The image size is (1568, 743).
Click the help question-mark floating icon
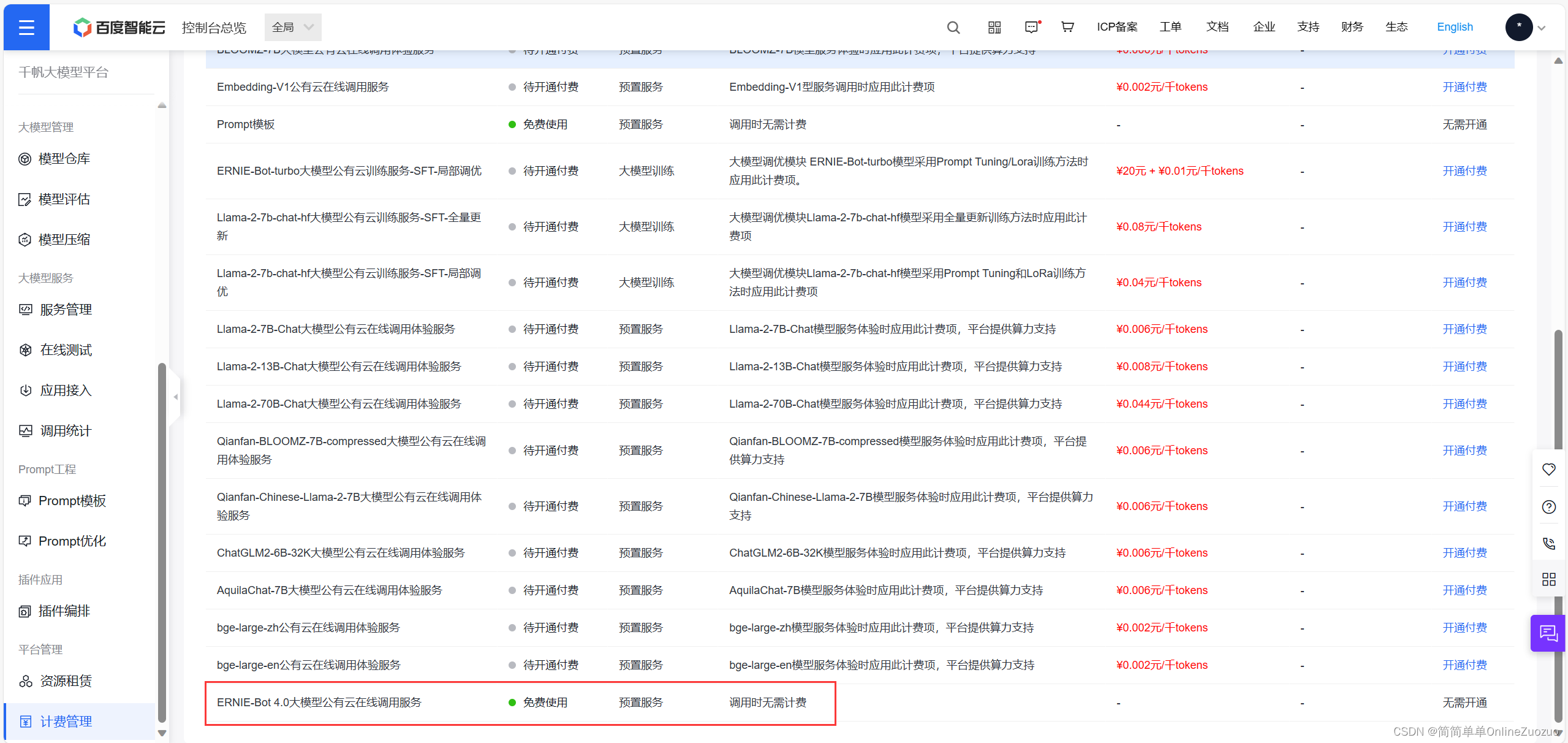tap(1549, 507)
